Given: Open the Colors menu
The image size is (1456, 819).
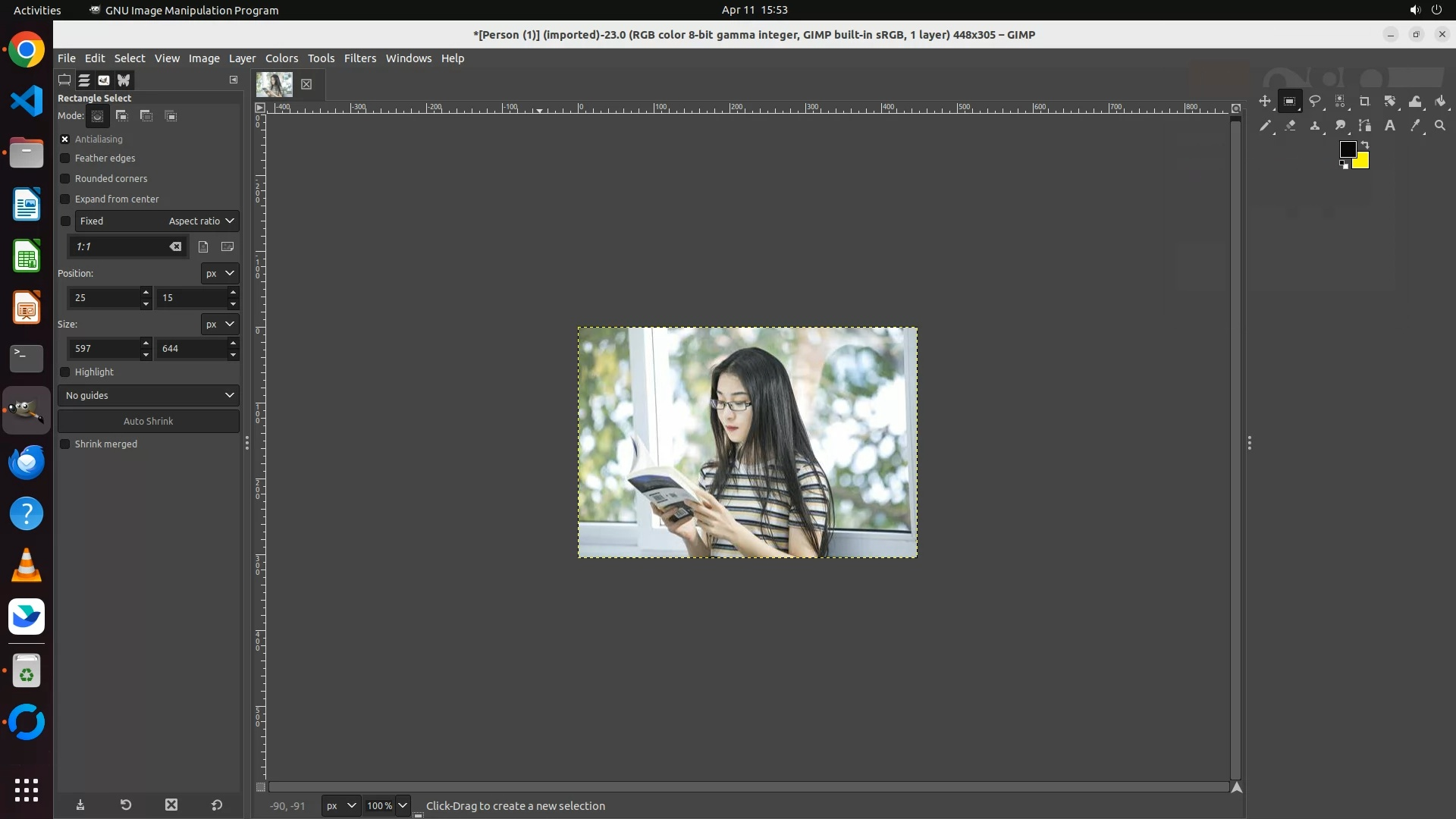Looking at the screenshot, I should click(281, 58).
